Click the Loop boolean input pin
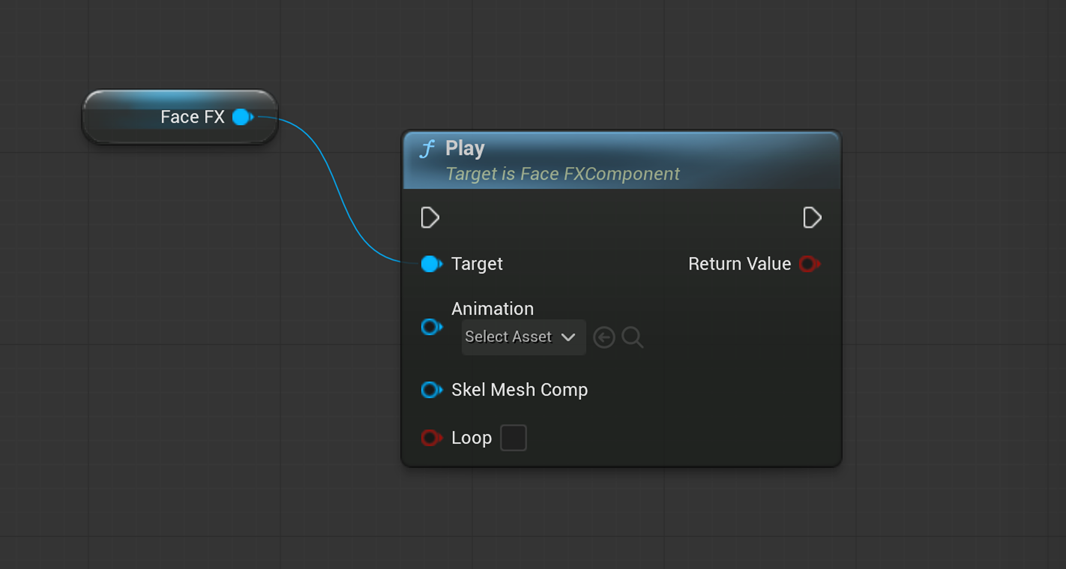Viewport: 1066px width, 569px height. tap(431, 438)
